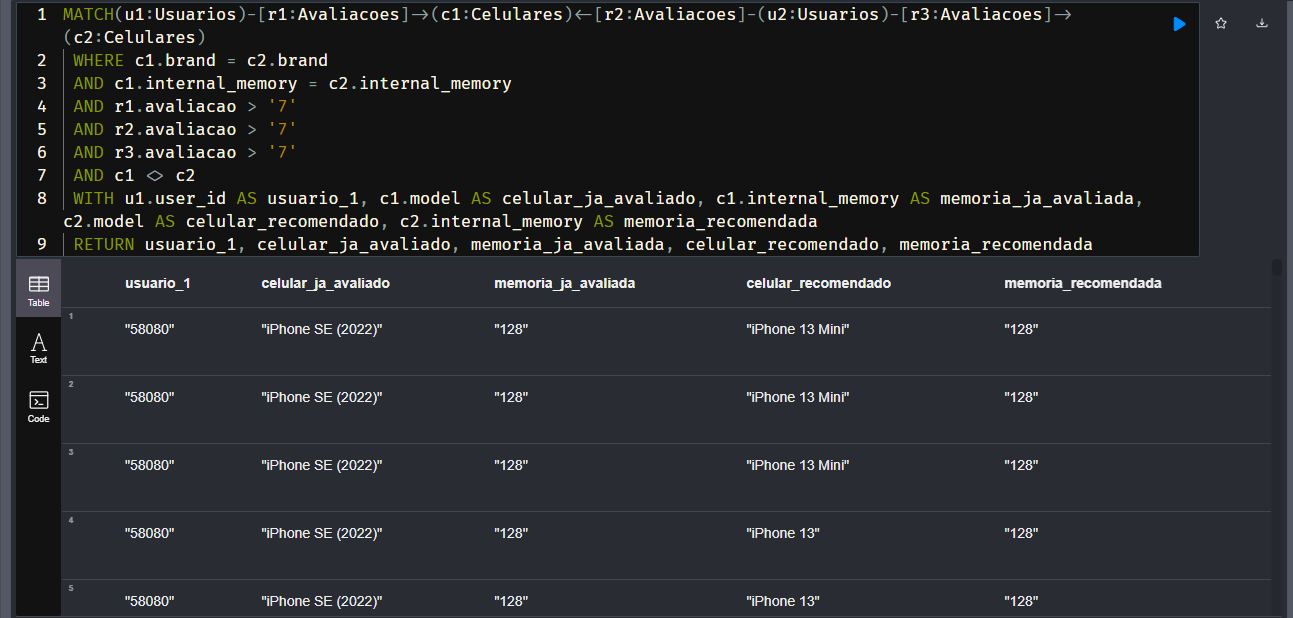The image size is (1293, 618).
Task: Click r3.avaliacao on editor line 6
Action: (x=175, y=153)
